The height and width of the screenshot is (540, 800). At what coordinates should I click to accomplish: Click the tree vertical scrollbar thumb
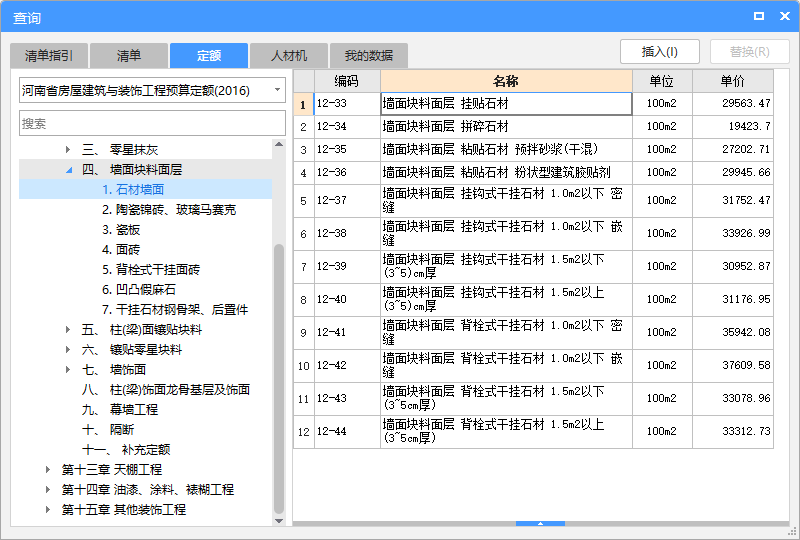point(279,379)
